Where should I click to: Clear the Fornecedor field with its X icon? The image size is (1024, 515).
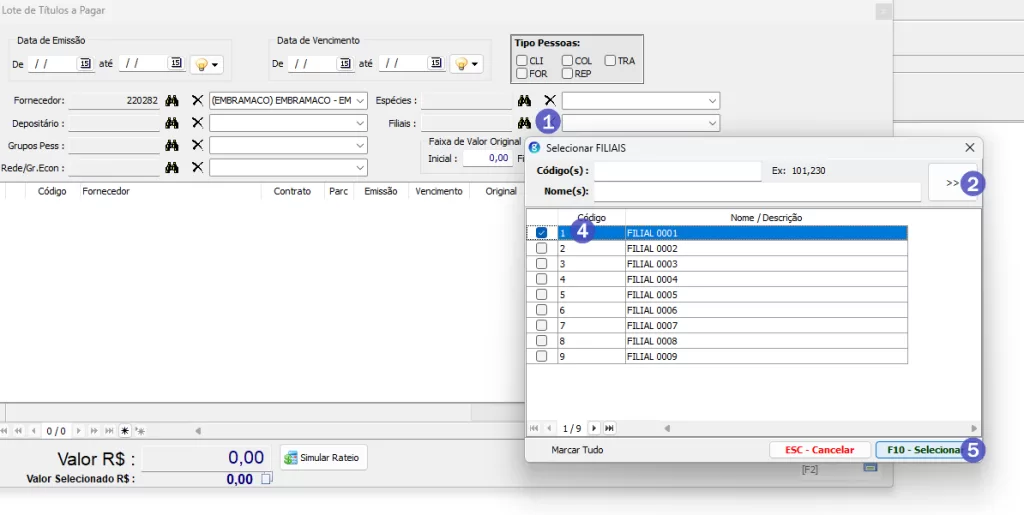(x=197, y=101)
